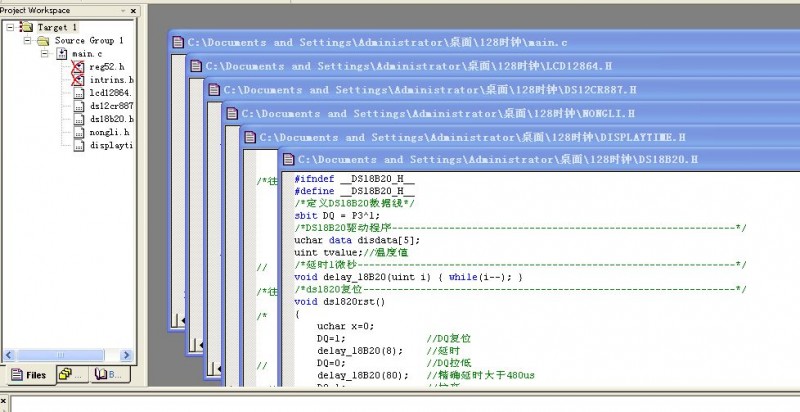This screenshot has width=800, height=412.
Task: Select the intrins.h file icon
Action: (x=79, y=80)
